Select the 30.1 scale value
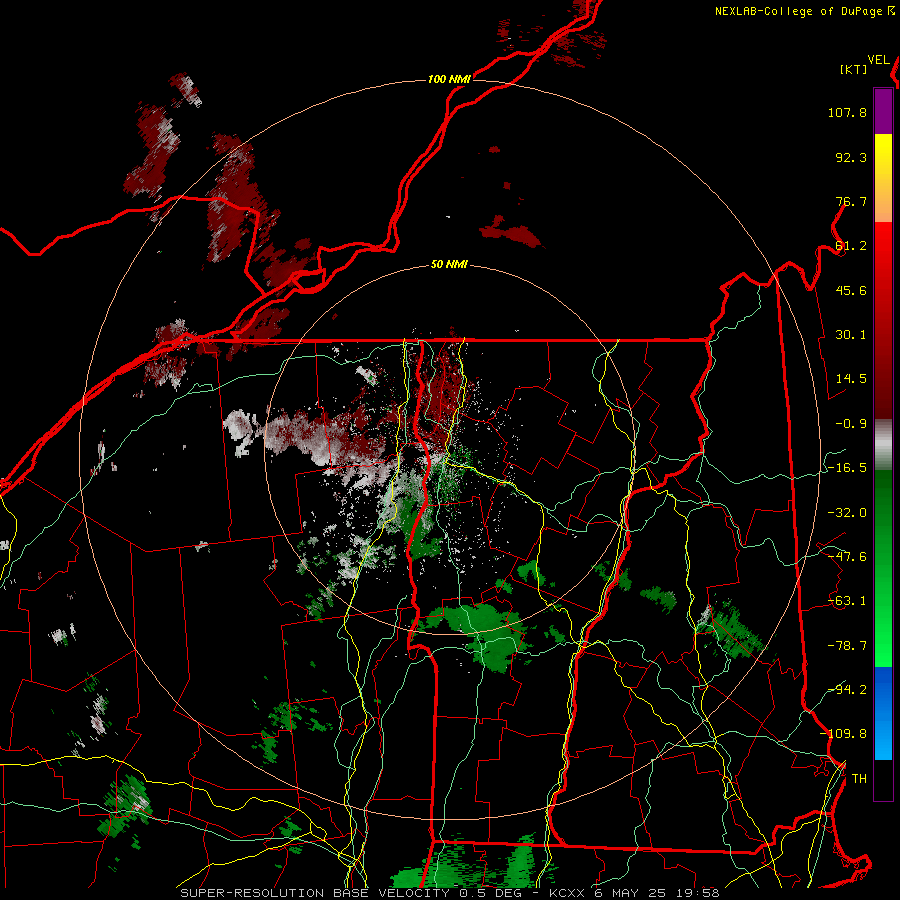900x900 pixels. pos(851,335)
